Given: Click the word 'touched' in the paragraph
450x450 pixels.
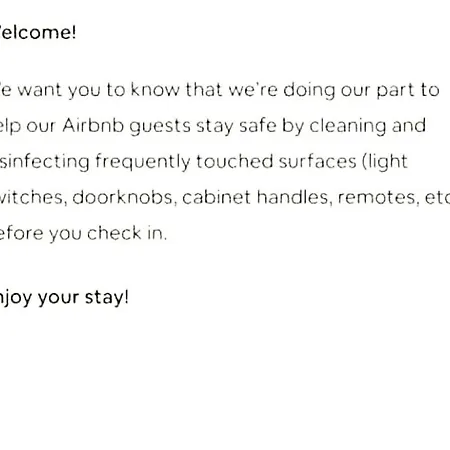Looking at the screenshot, I should pos(234,162).
